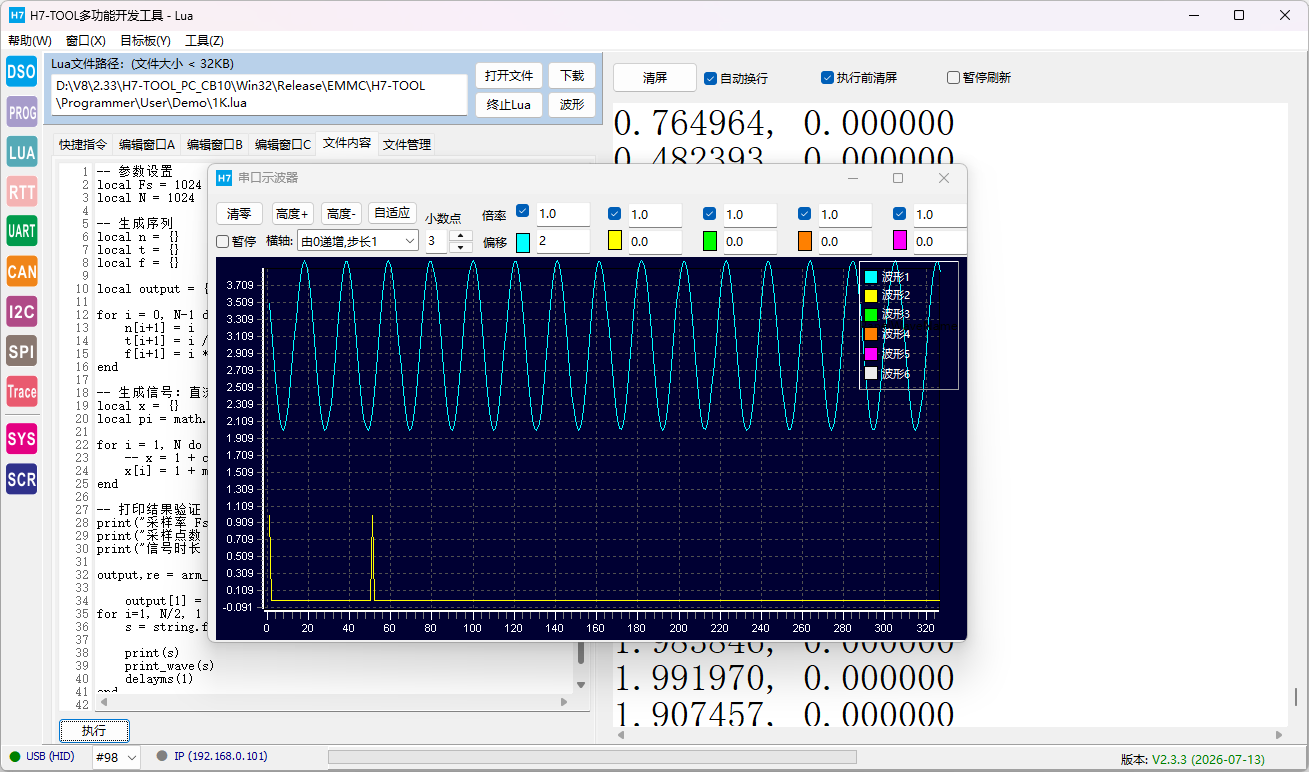Switch to the RTT sidebar icon

tap(21, 191)
